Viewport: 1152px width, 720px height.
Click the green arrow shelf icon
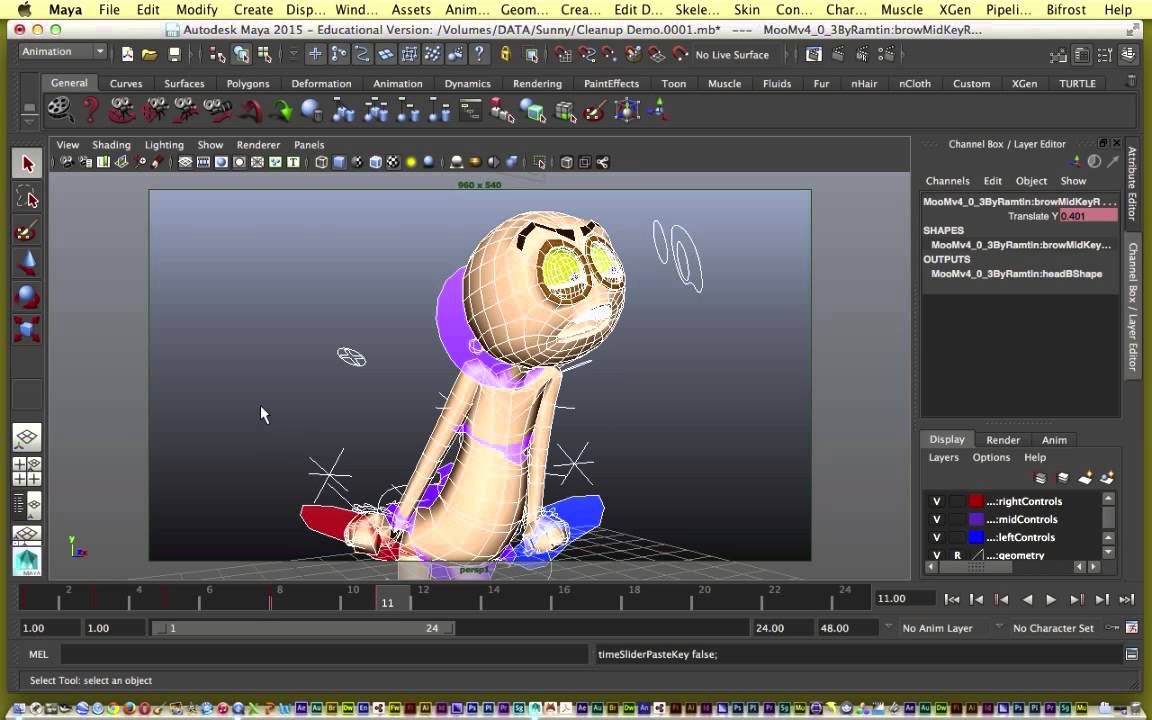(x=281, y=110)
